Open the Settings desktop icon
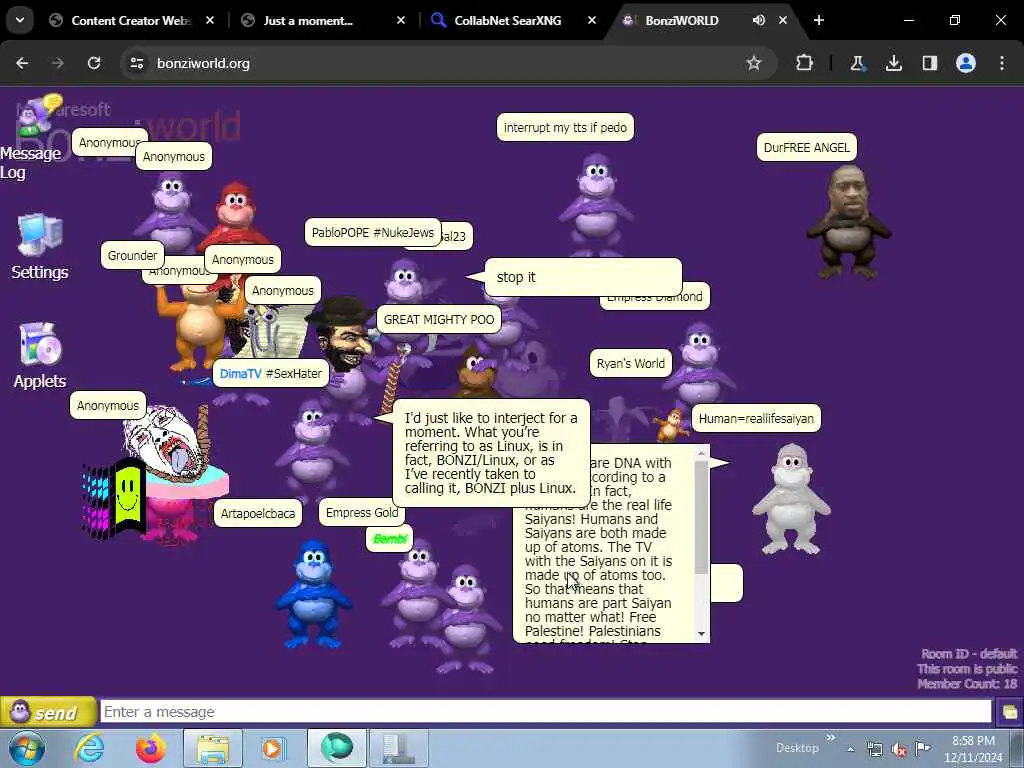The image size is (1024, 768). 39,247
